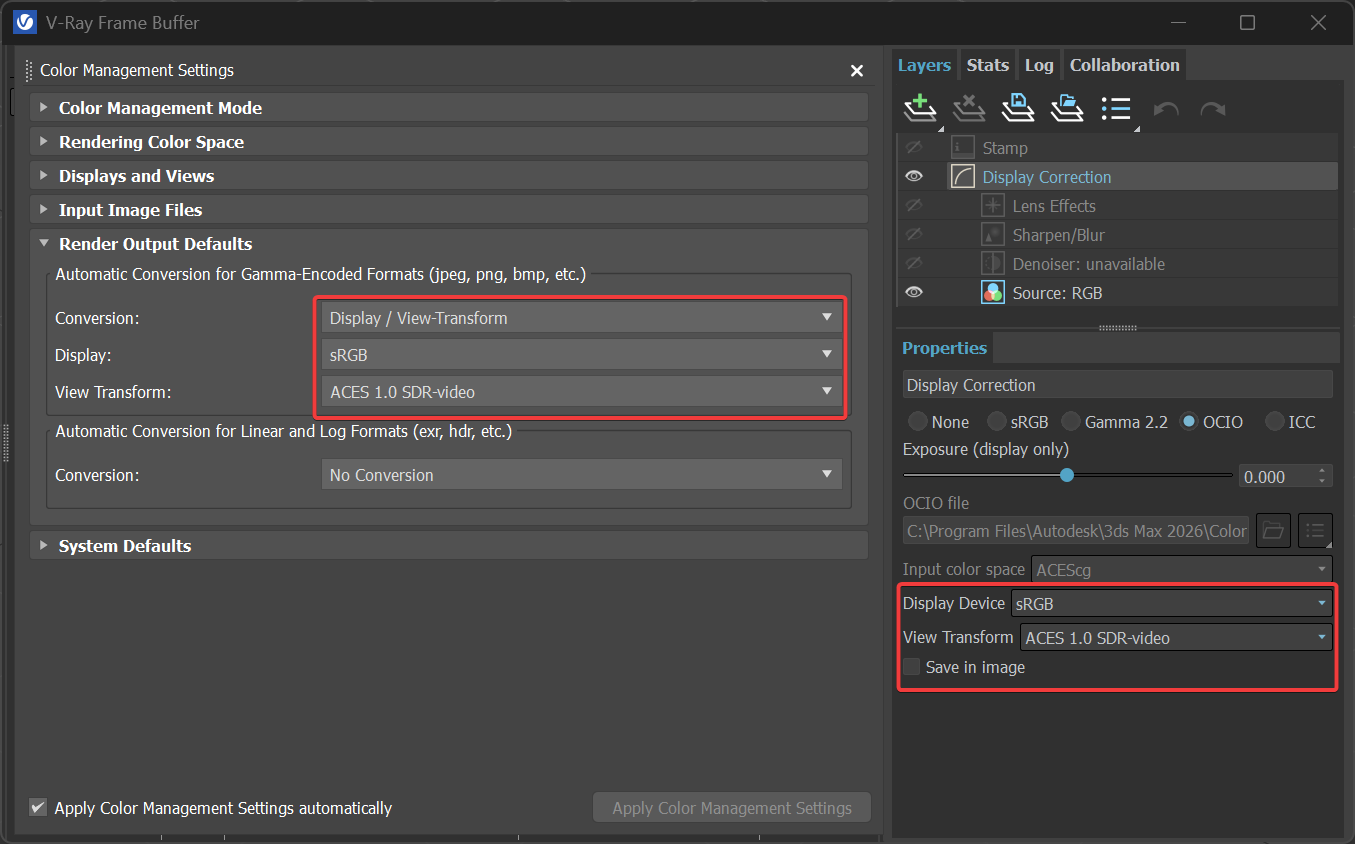
Task: Browse for OCIO file with folder icon
Action: click(x=1273, y=530)
